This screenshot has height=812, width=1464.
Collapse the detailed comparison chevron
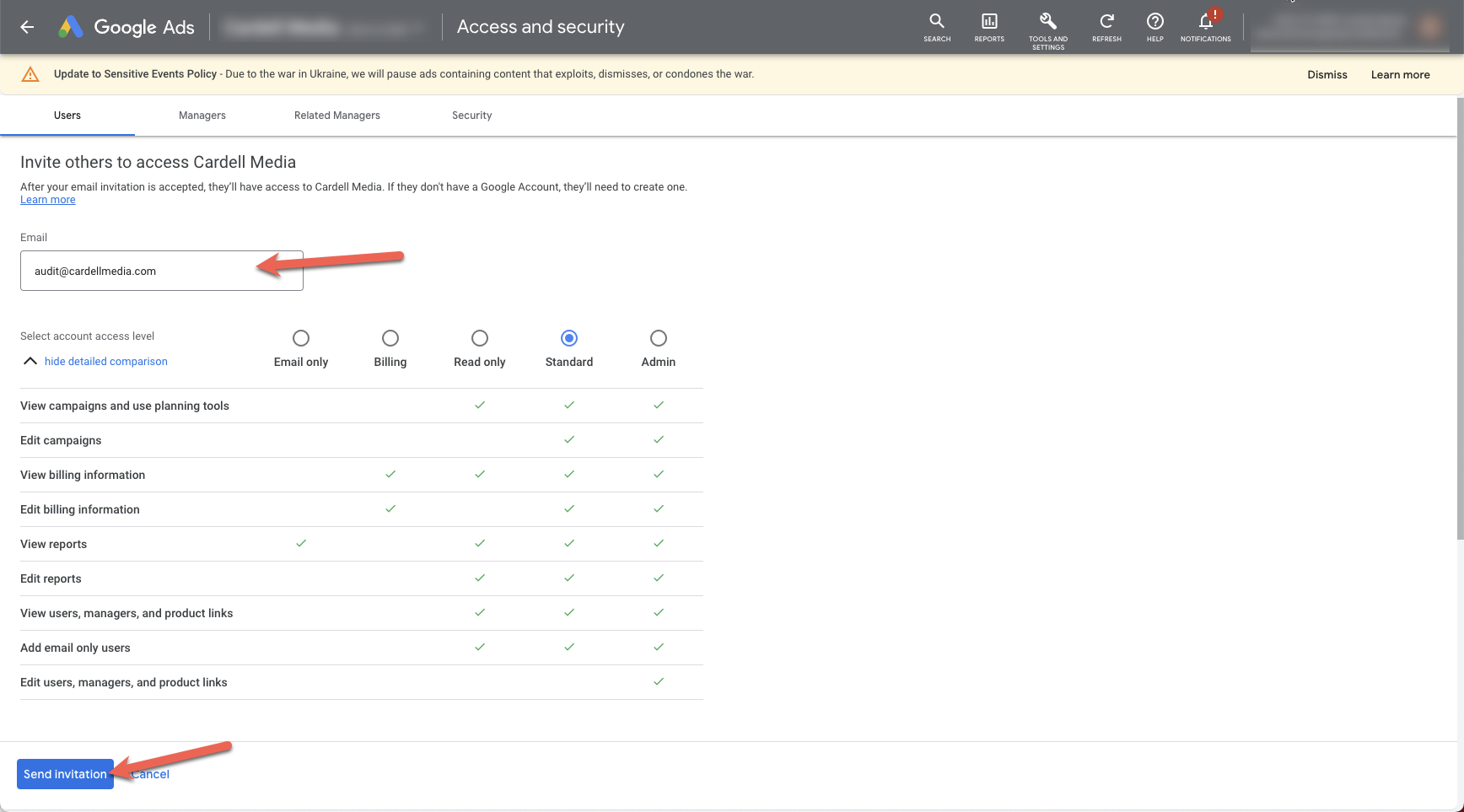point(30,361)
